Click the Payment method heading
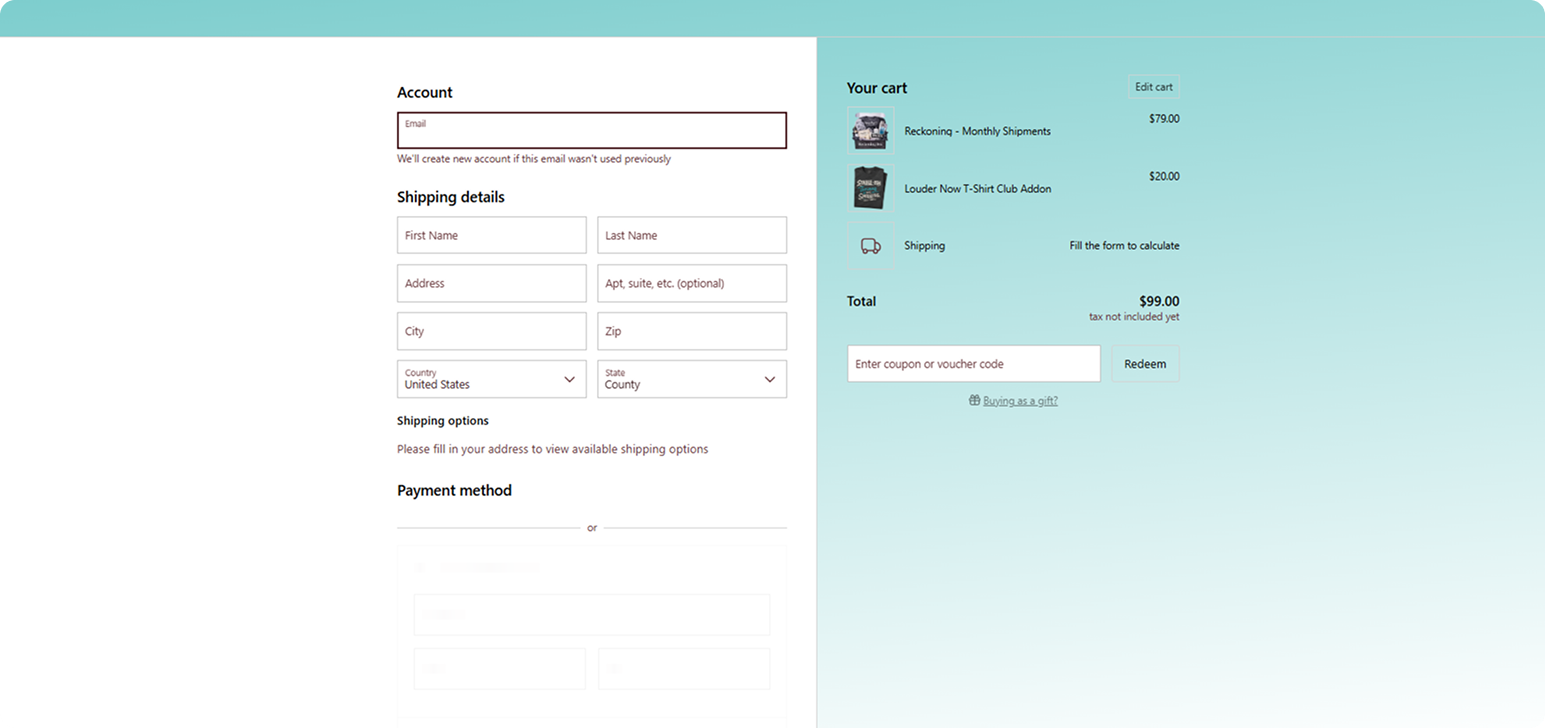 click(454, 490)
